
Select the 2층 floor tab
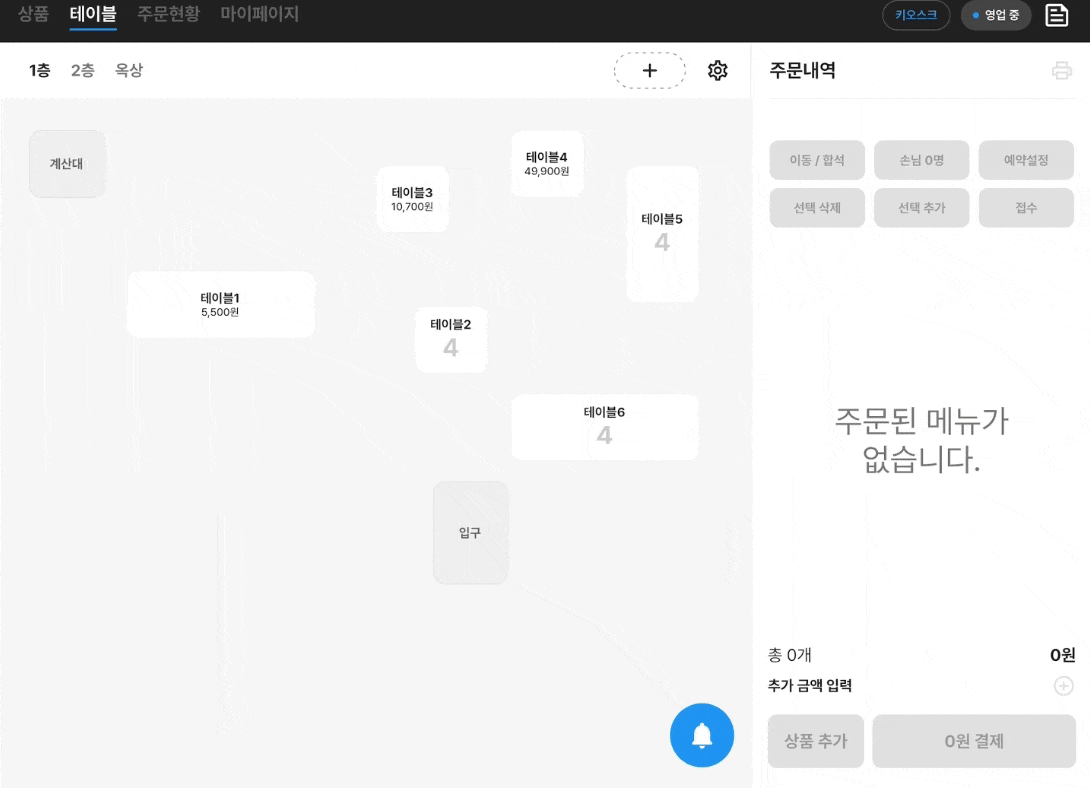[83, 71]
